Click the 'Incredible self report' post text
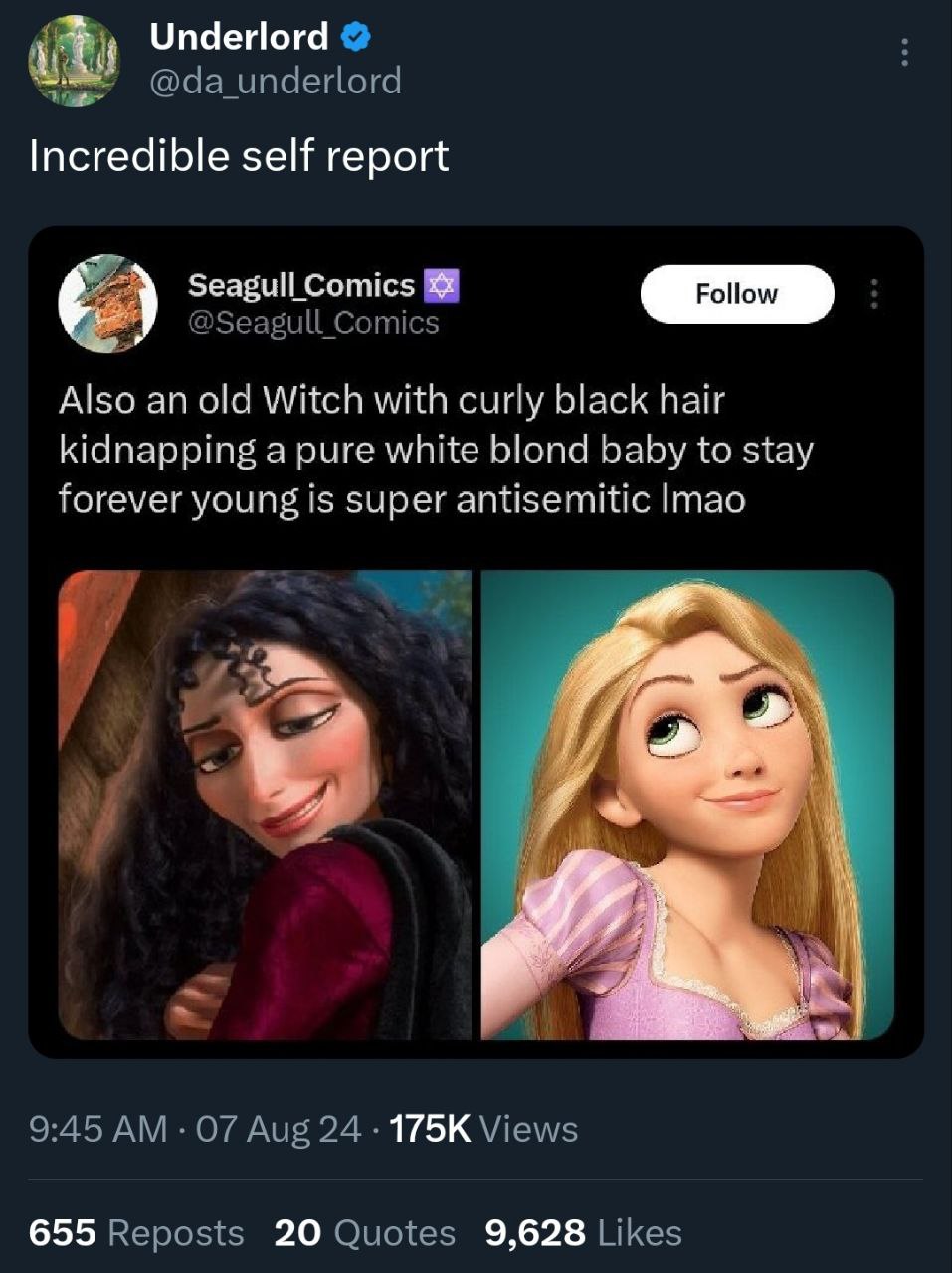The width and height of the screenshot is (952, 1273). pyautogui.click(x=239, y=156)
